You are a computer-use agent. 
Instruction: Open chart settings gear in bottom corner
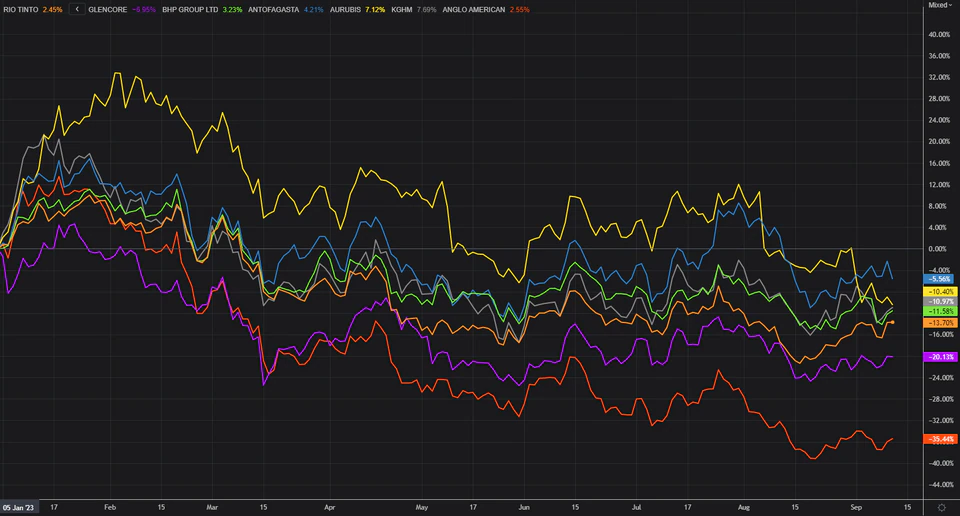point(941,507)
